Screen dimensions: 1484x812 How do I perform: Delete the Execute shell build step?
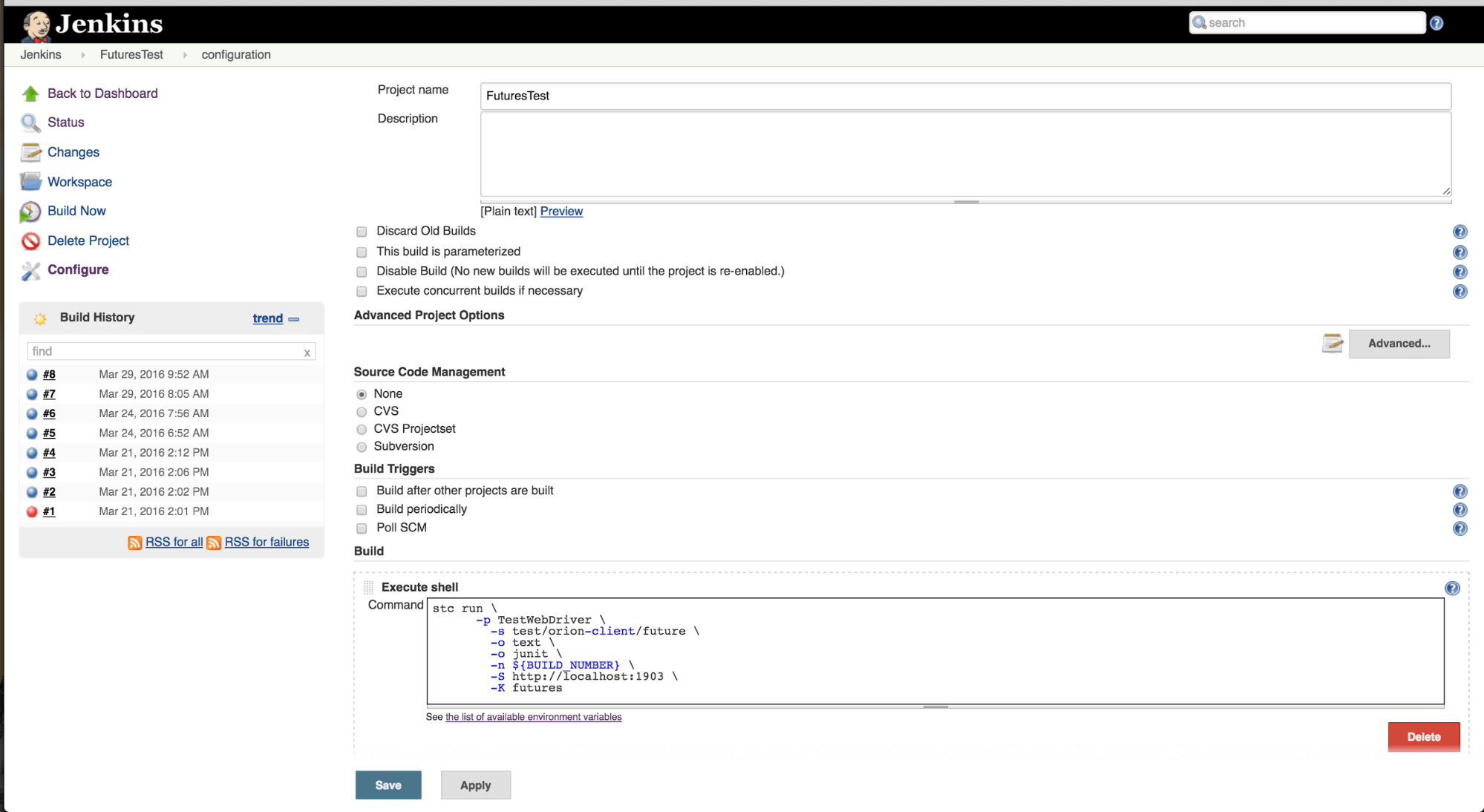point(1424,737)
